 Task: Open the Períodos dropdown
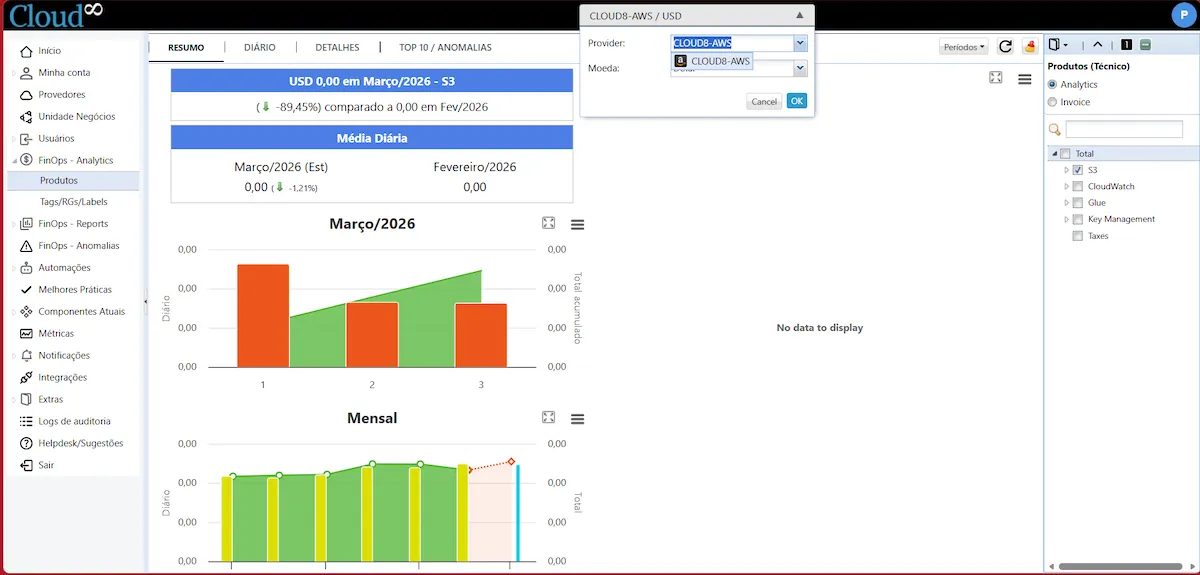(x=964, y=47)
